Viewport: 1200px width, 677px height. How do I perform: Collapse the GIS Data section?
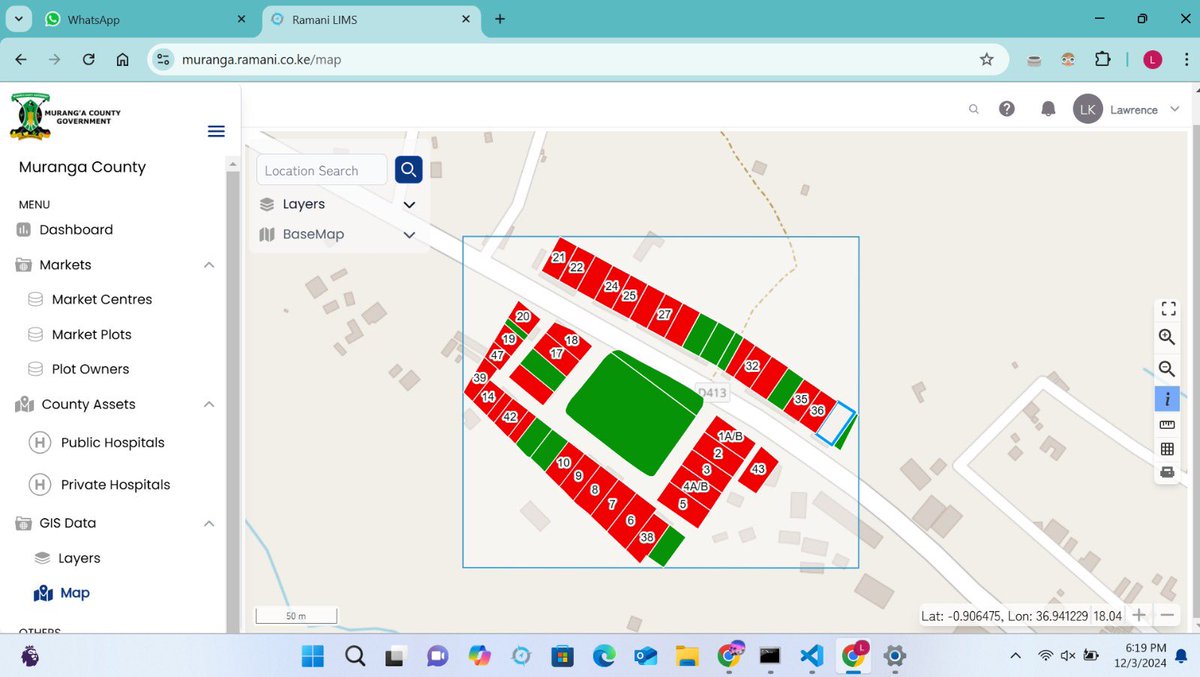[x=209, y=523]
